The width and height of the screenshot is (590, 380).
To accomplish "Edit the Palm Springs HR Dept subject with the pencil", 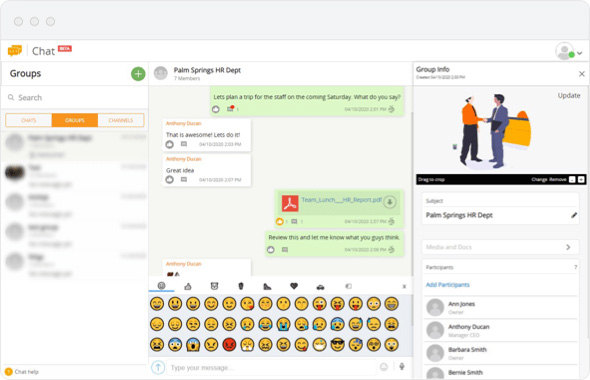I will click(574, 215).
